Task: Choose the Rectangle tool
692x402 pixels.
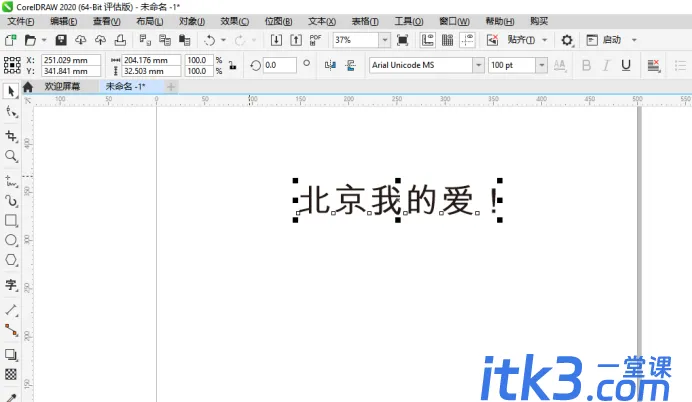Action: [11, 220]
